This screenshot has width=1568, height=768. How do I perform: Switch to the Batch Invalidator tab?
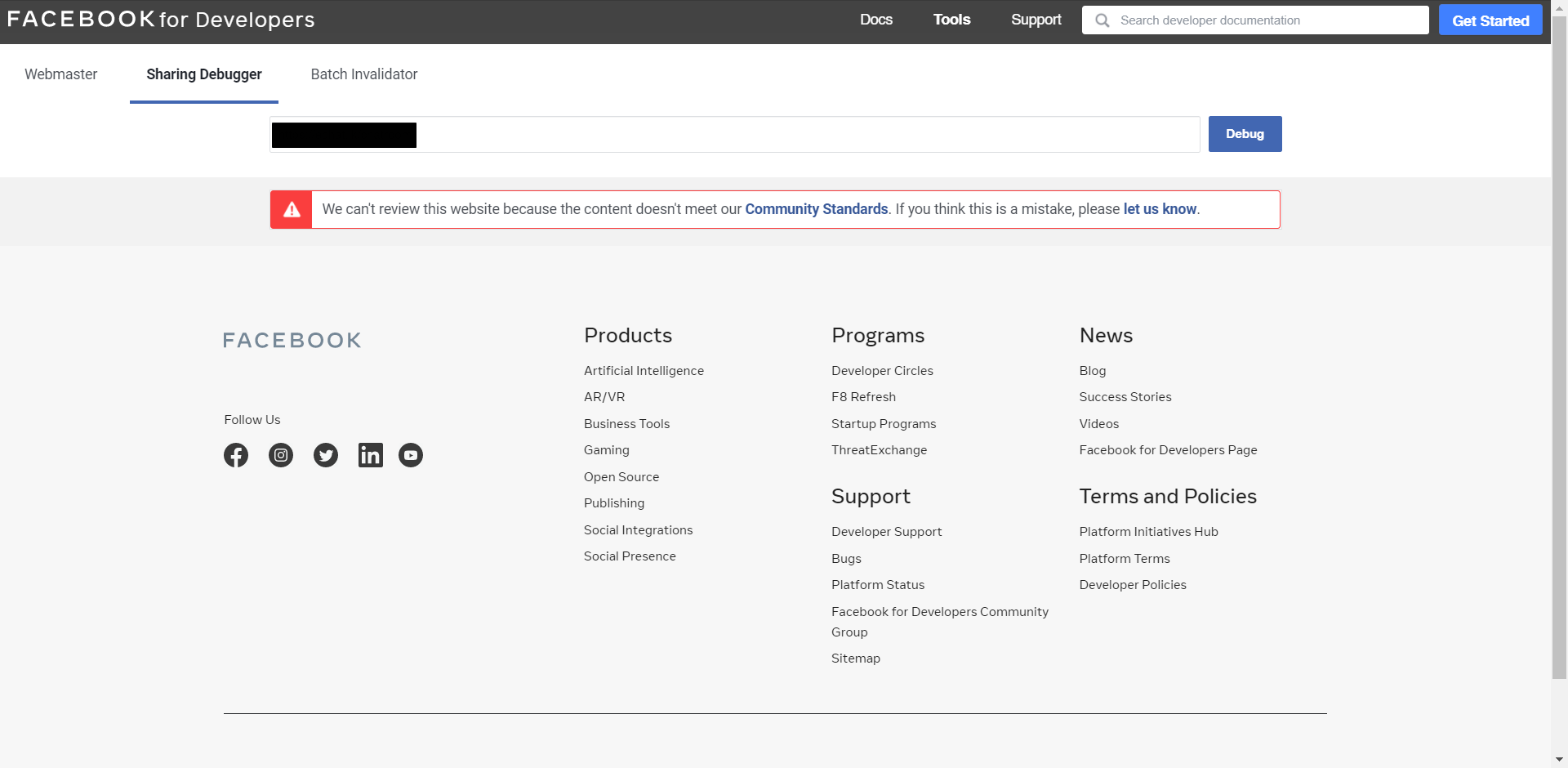364,74
